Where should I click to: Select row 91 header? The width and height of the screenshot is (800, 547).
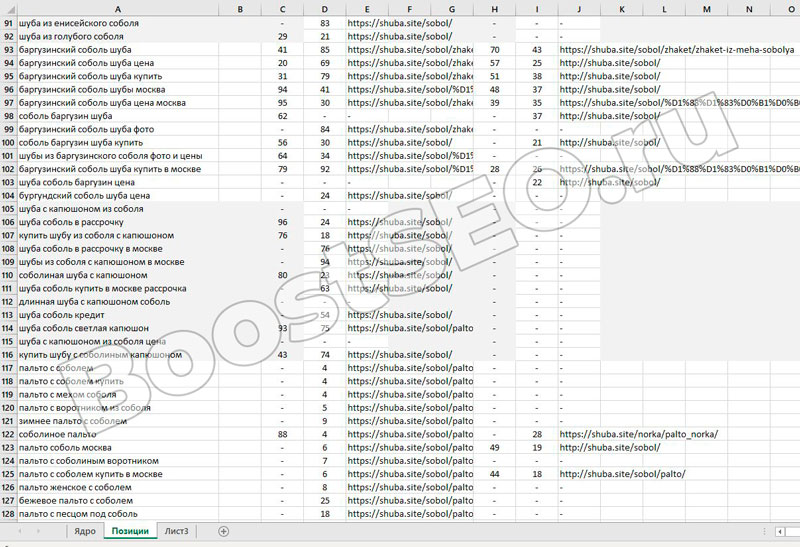[x=9, y=23]
